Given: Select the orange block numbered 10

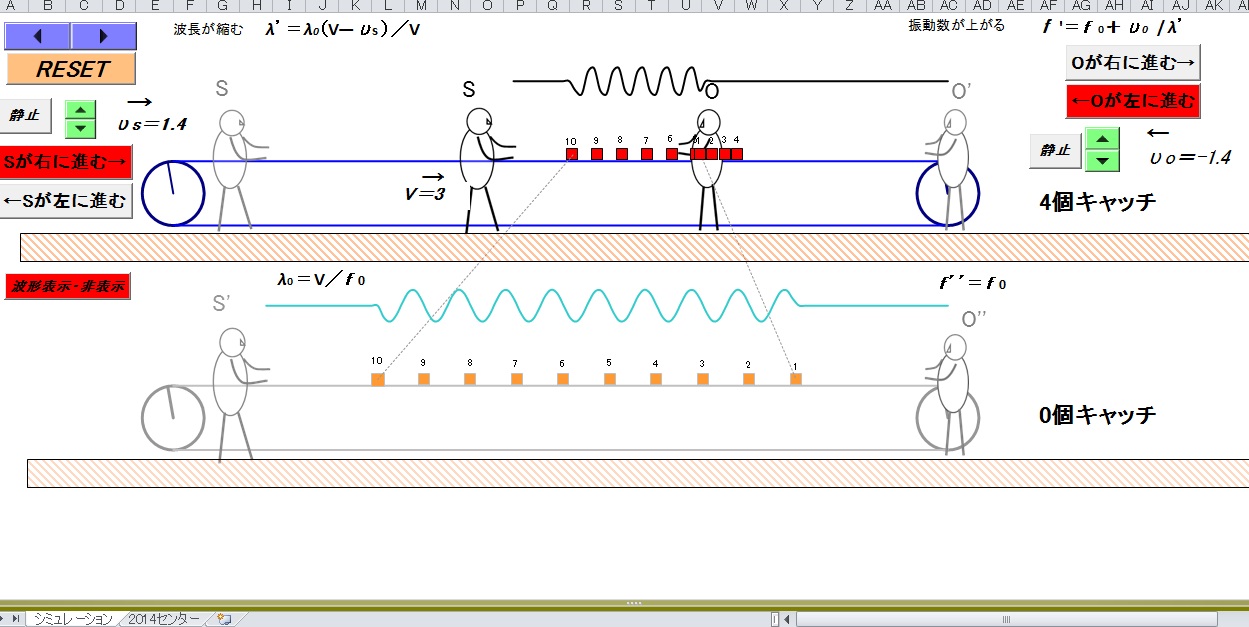Looking at the screenshot, I should pyautogui.click(x=377, y=379).
